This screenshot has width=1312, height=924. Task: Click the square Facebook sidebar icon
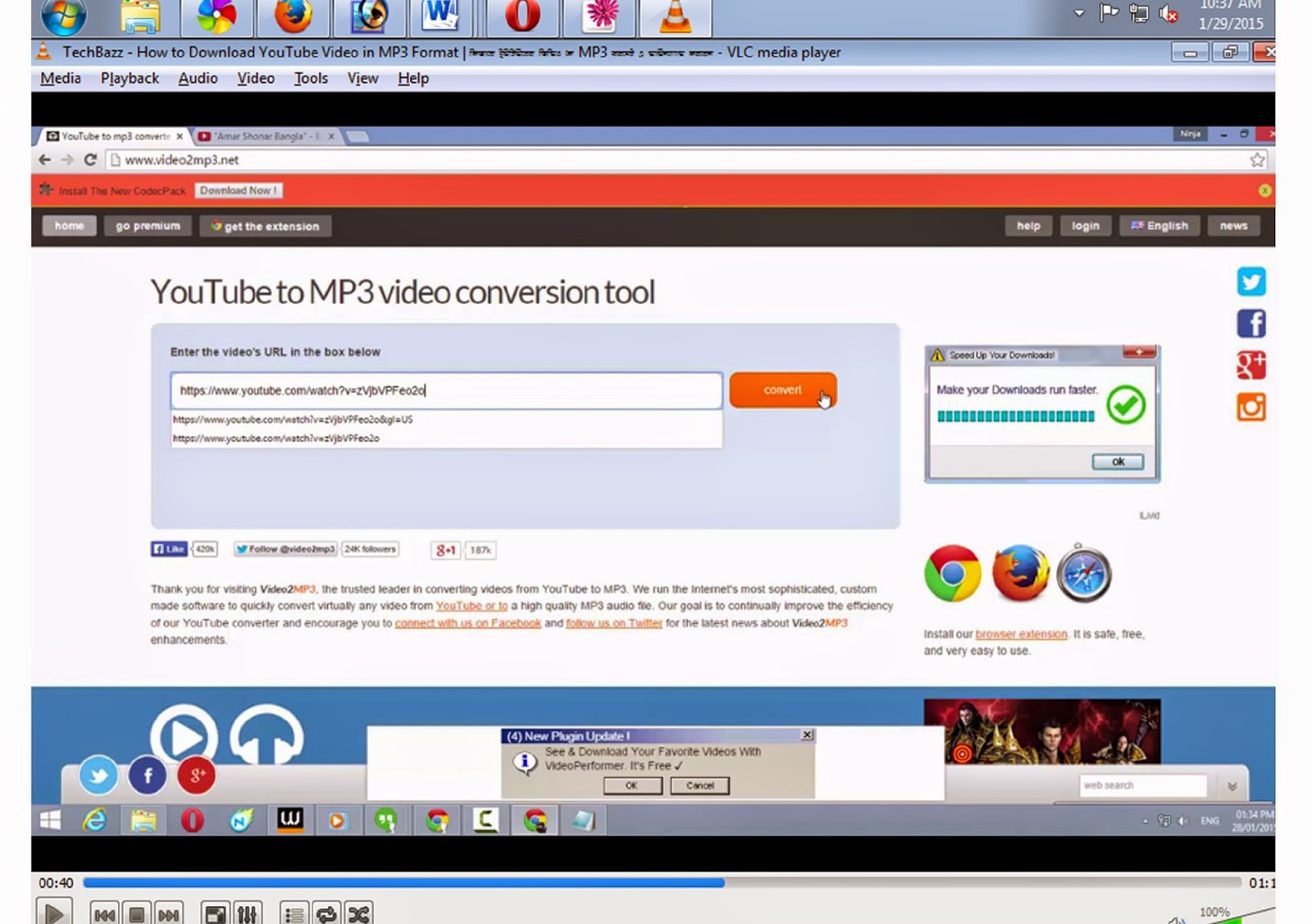tap(1251, 323)
